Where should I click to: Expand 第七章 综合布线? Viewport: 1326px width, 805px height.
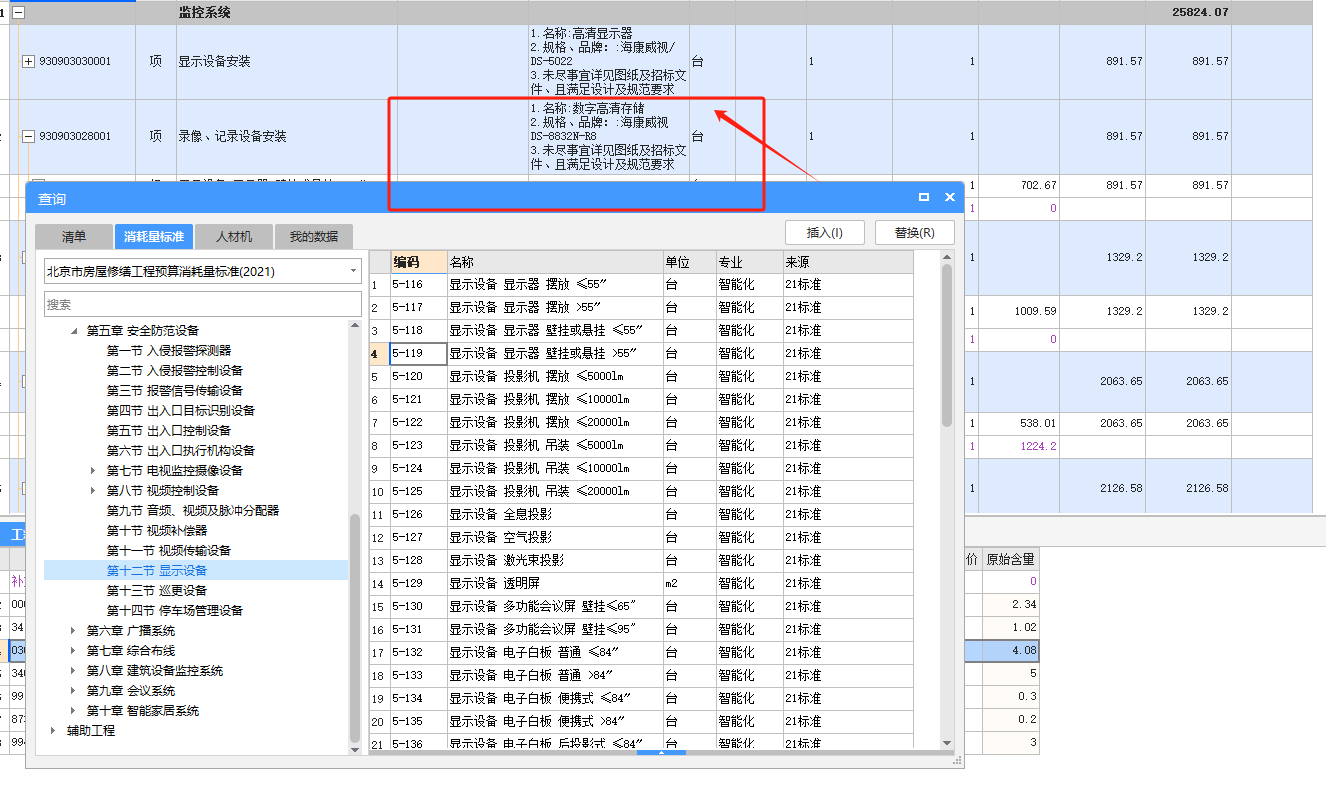point(74,651)
